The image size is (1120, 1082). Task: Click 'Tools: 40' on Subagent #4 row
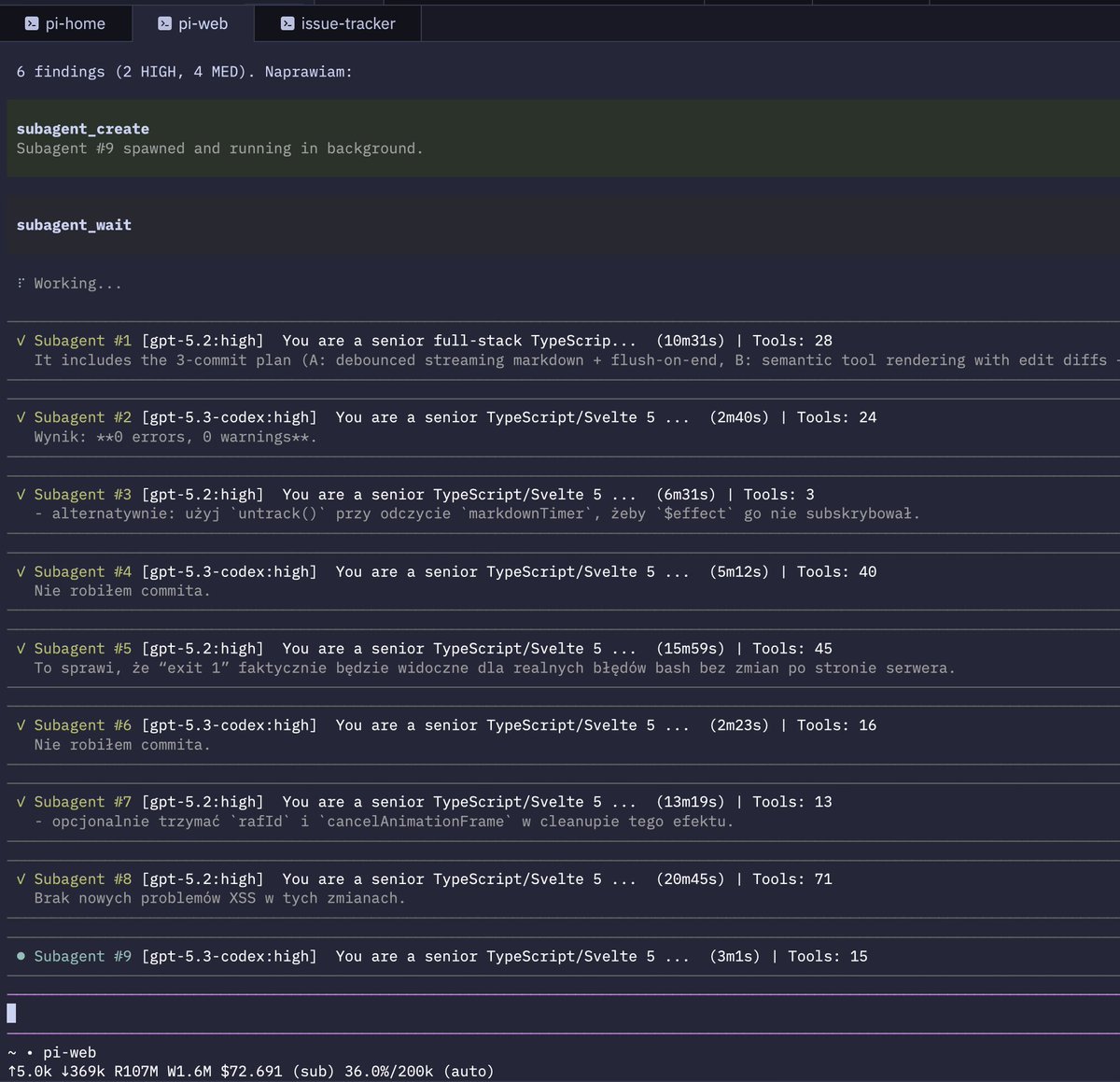pyautogui.click(x=837, y=571)
